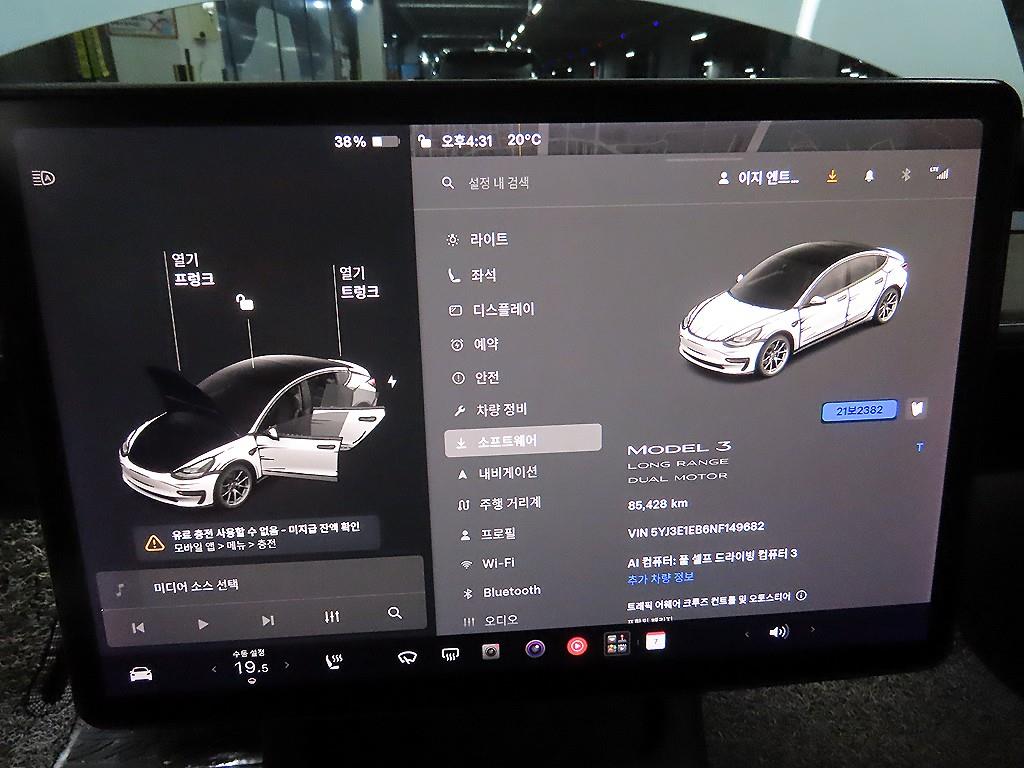The height and width of the screenshot is (768, 1024).
Task: Raise the cabin temperature with right arrow
Action: click(287, 665)
